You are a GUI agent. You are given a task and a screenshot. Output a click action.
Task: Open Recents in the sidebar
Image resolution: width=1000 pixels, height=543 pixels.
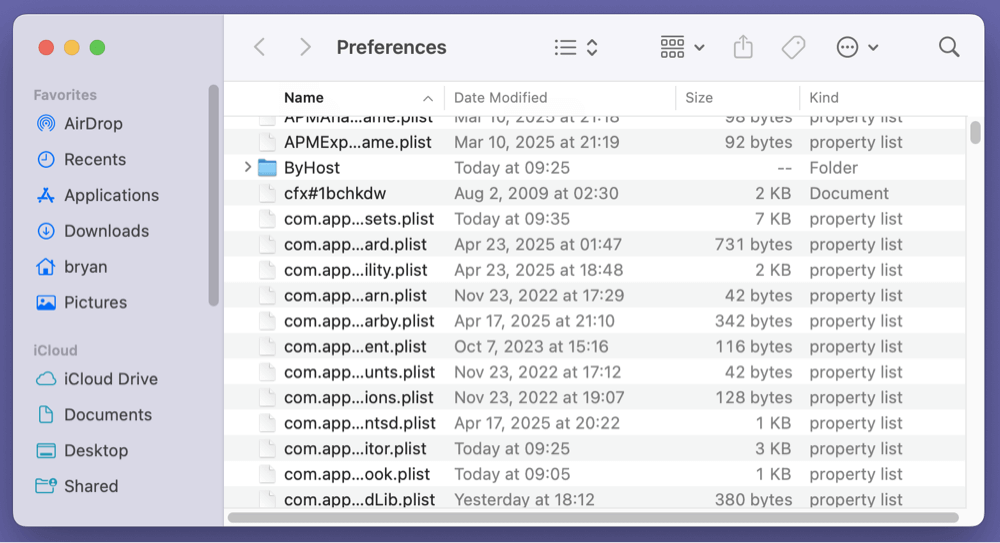(x=81, y=159)
